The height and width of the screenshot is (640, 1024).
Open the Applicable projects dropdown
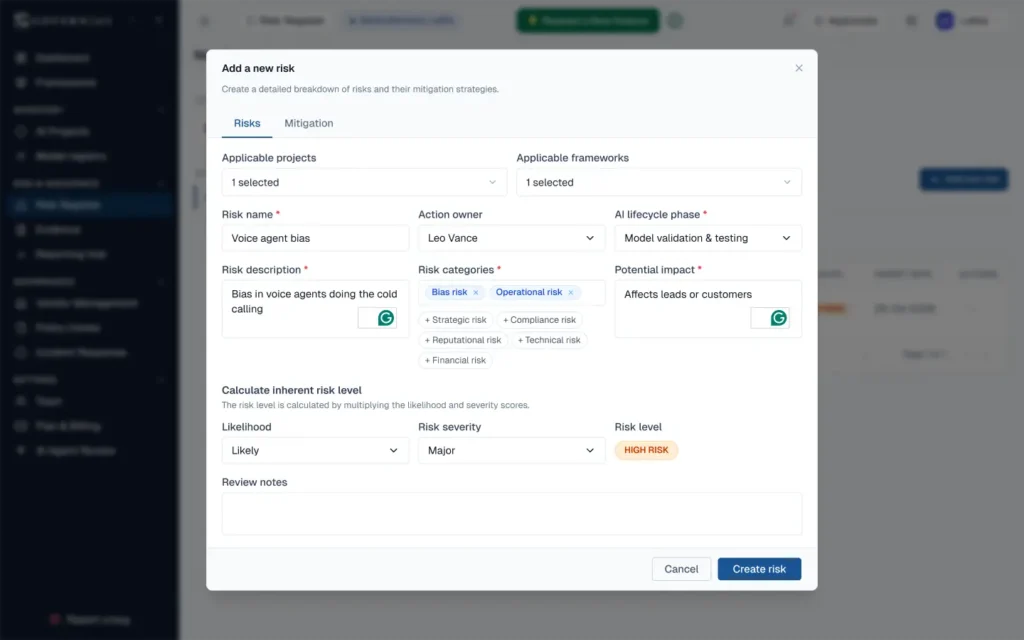click(364, 182)
